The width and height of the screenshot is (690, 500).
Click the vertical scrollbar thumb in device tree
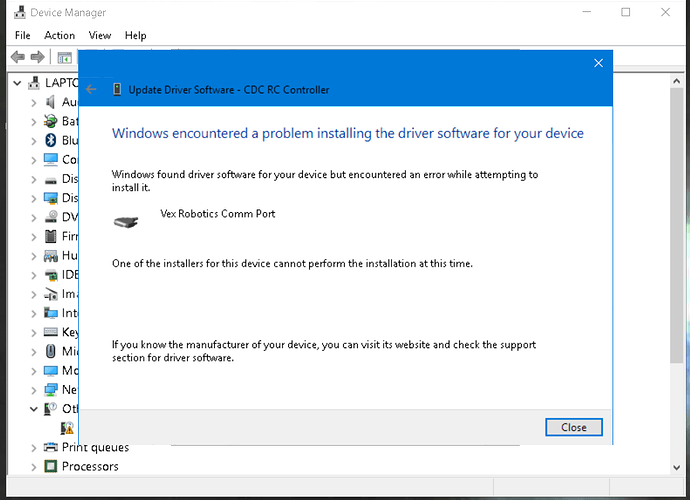(676, 225)
